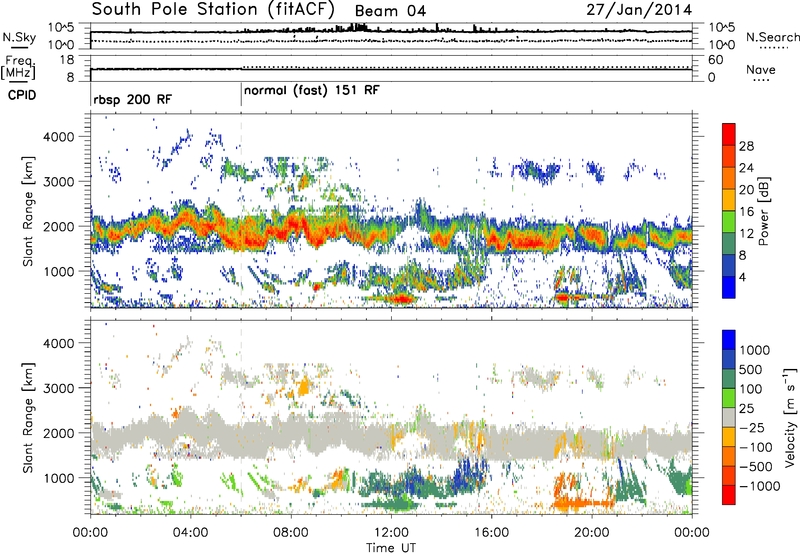Click the '18' frequency axis value
This screenshot has height=554, width=800.
pos(67,60)
